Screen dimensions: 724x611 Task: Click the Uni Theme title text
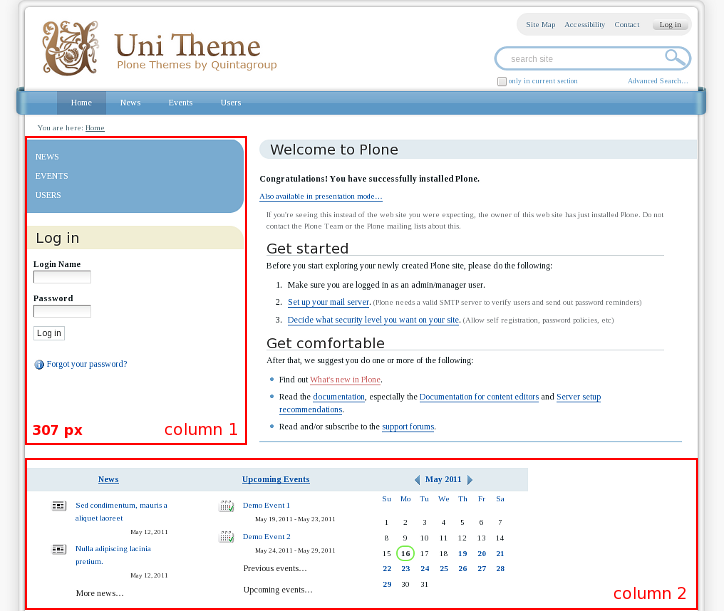(x=187, y=45)
